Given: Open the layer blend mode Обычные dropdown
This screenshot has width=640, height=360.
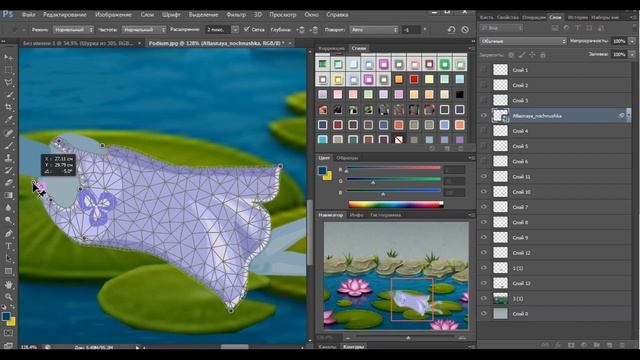Looking at the screenshot, I should point(523,41).
